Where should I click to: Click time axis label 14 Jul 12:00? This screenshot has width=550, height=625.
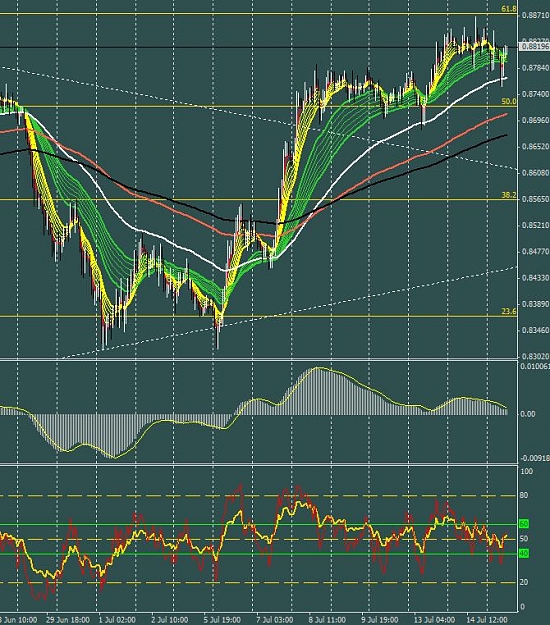[487, 620]
